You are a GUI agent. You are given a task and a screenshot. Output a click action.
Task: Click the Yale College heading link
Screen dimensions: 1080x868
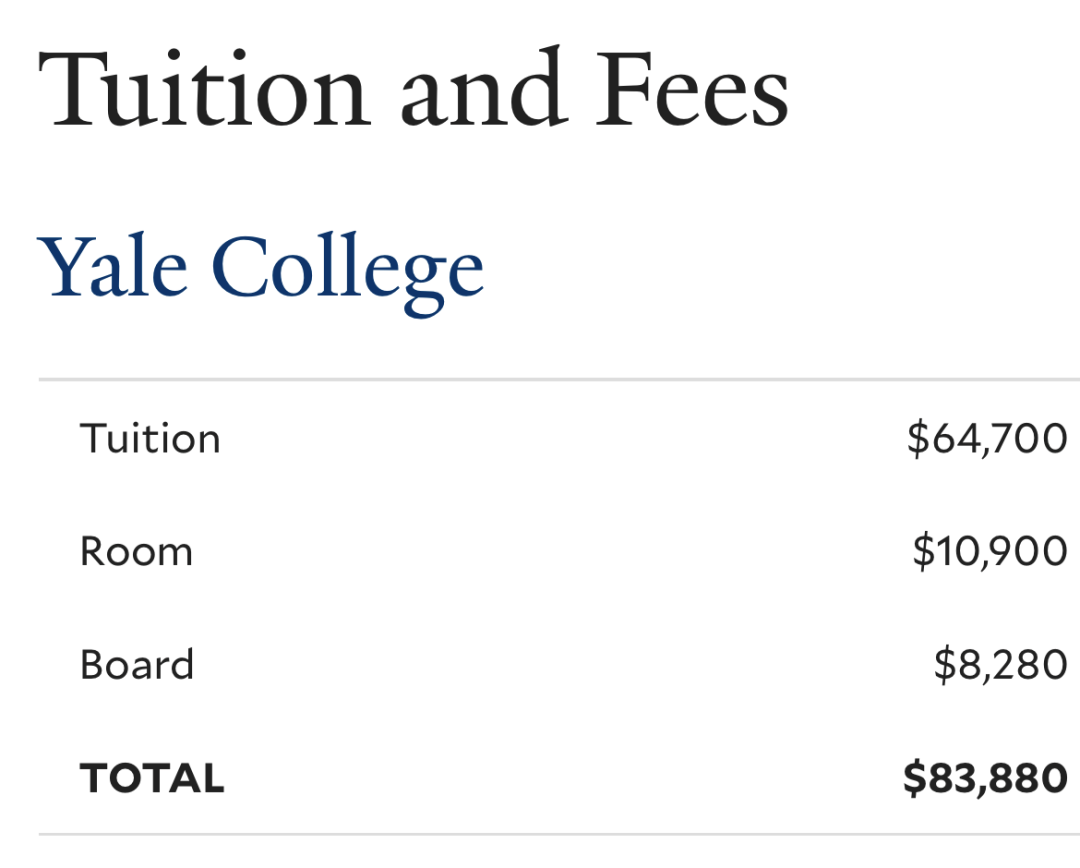click(x=260, y=273)
